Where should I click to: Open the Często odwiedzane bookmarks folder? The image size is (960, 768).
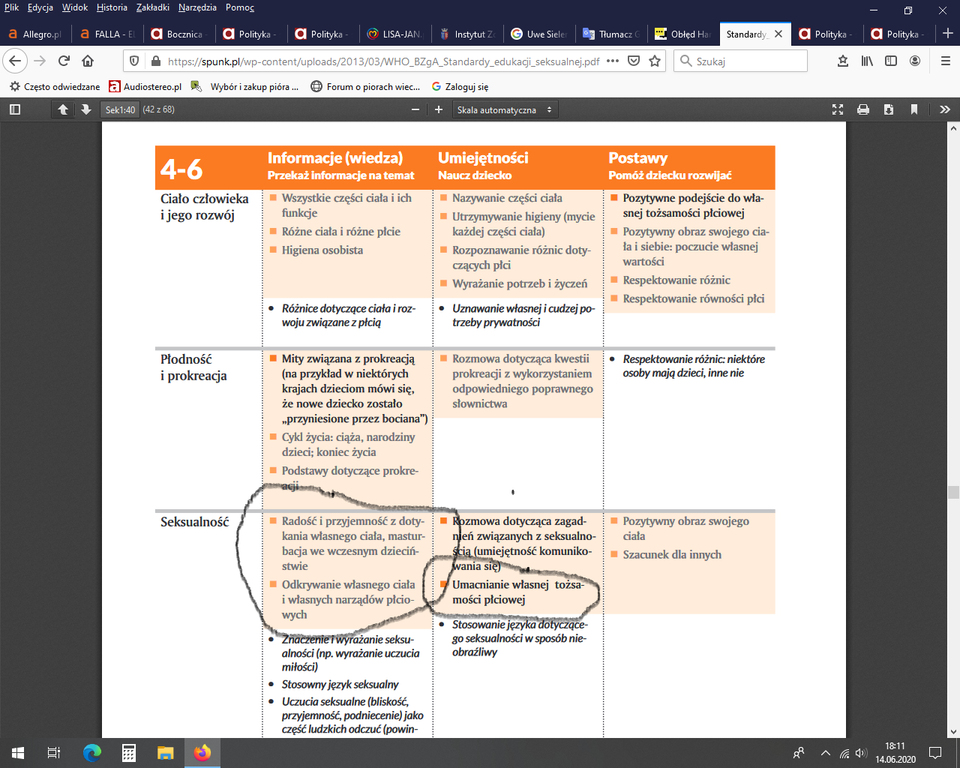54,86
